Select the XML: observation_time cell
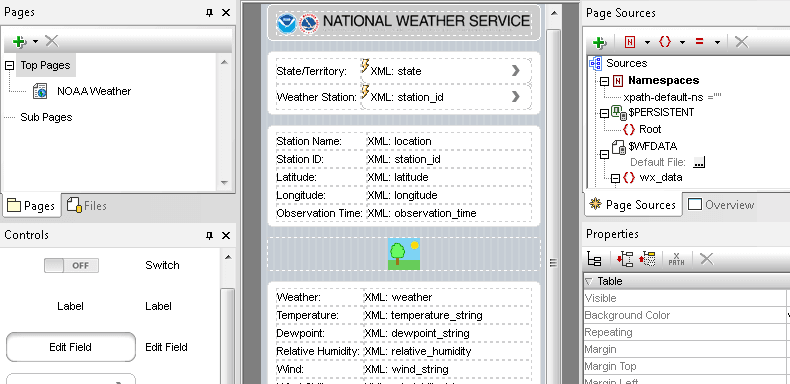 point(448,213)
